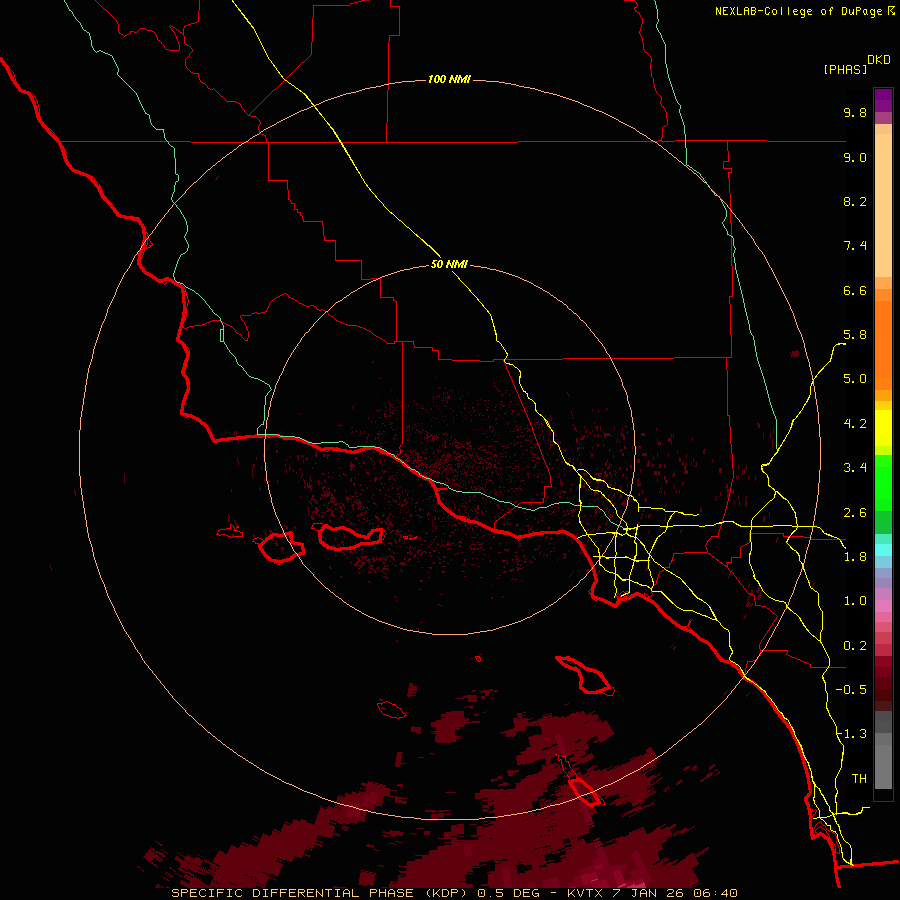Pick the bright green band of the color bar
This screenshot has width=900, height=900.
883,482
